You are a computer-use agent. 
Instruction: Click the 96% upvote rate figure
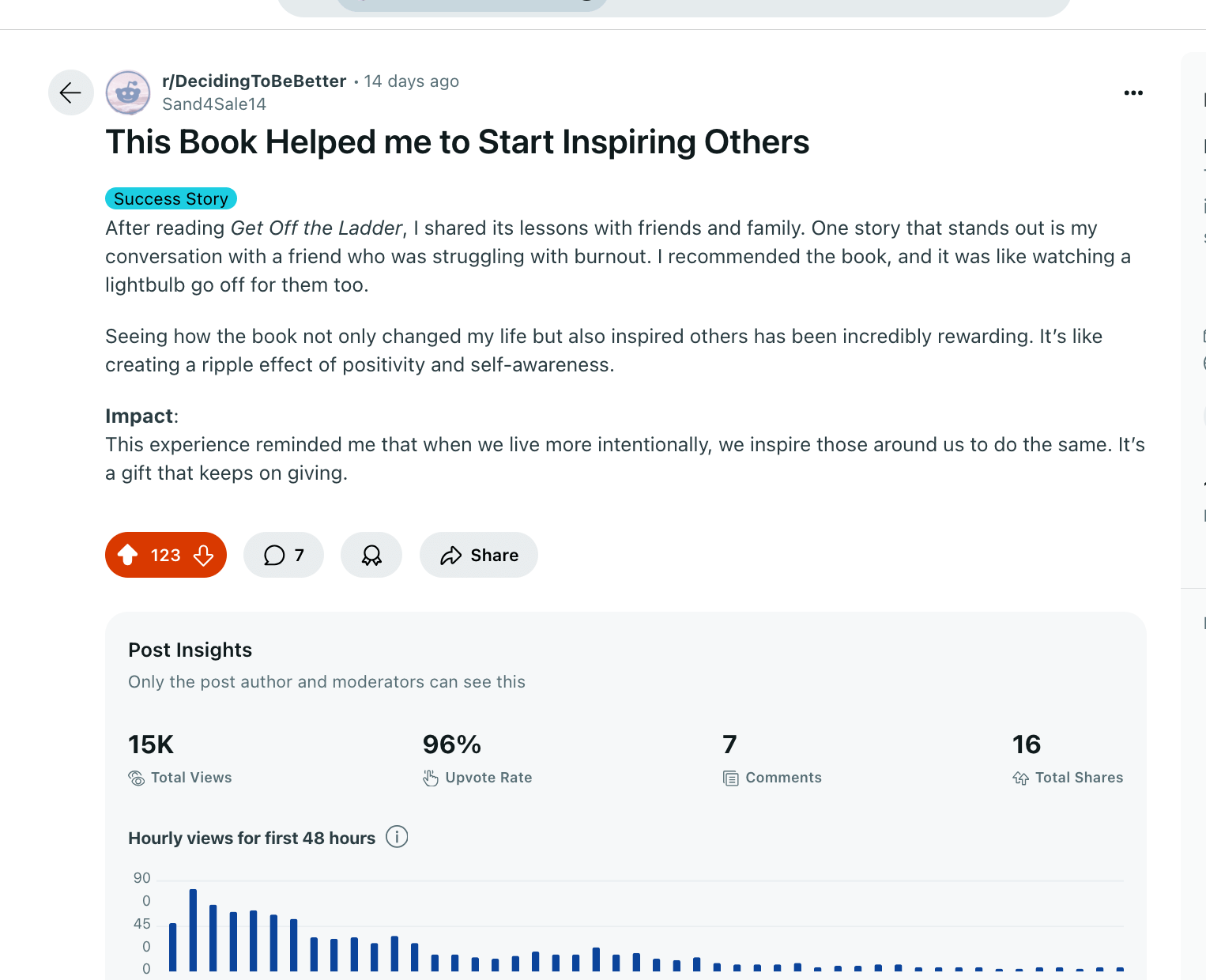[452, 744]
